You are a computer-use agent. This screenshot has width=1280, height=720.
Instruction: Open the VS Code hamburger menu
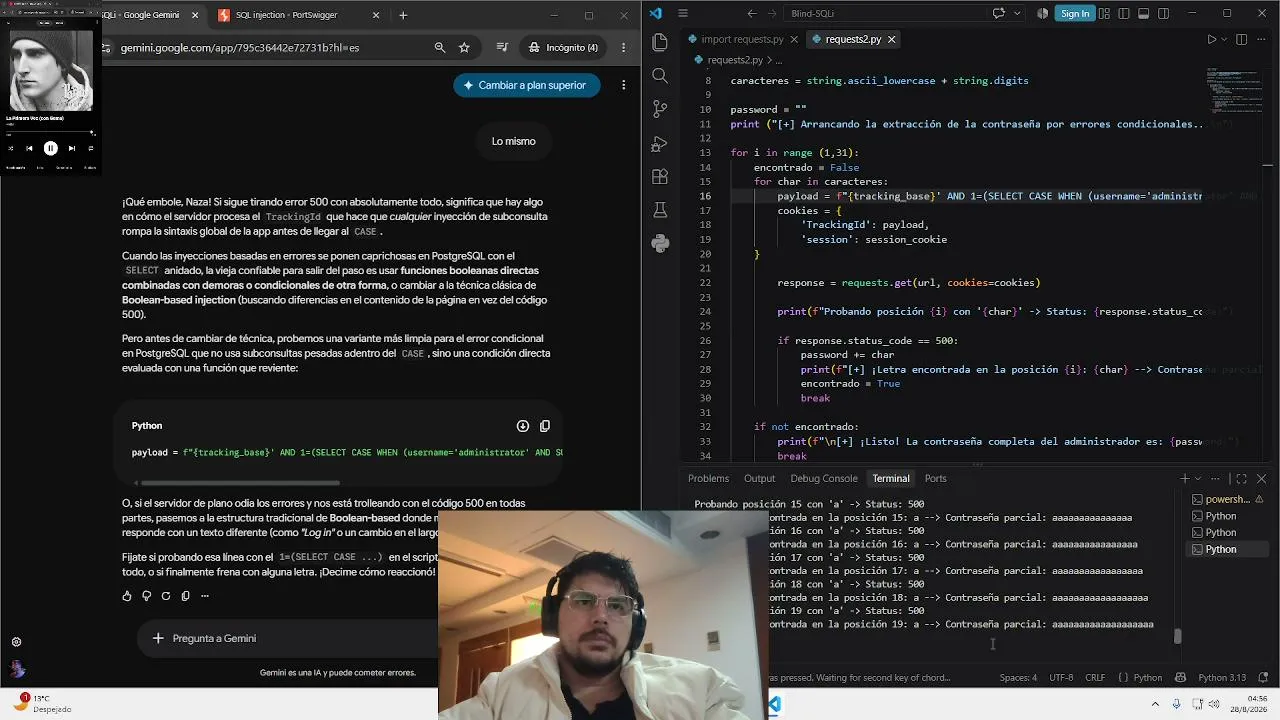pyautogui.click(x=683, y=14)
